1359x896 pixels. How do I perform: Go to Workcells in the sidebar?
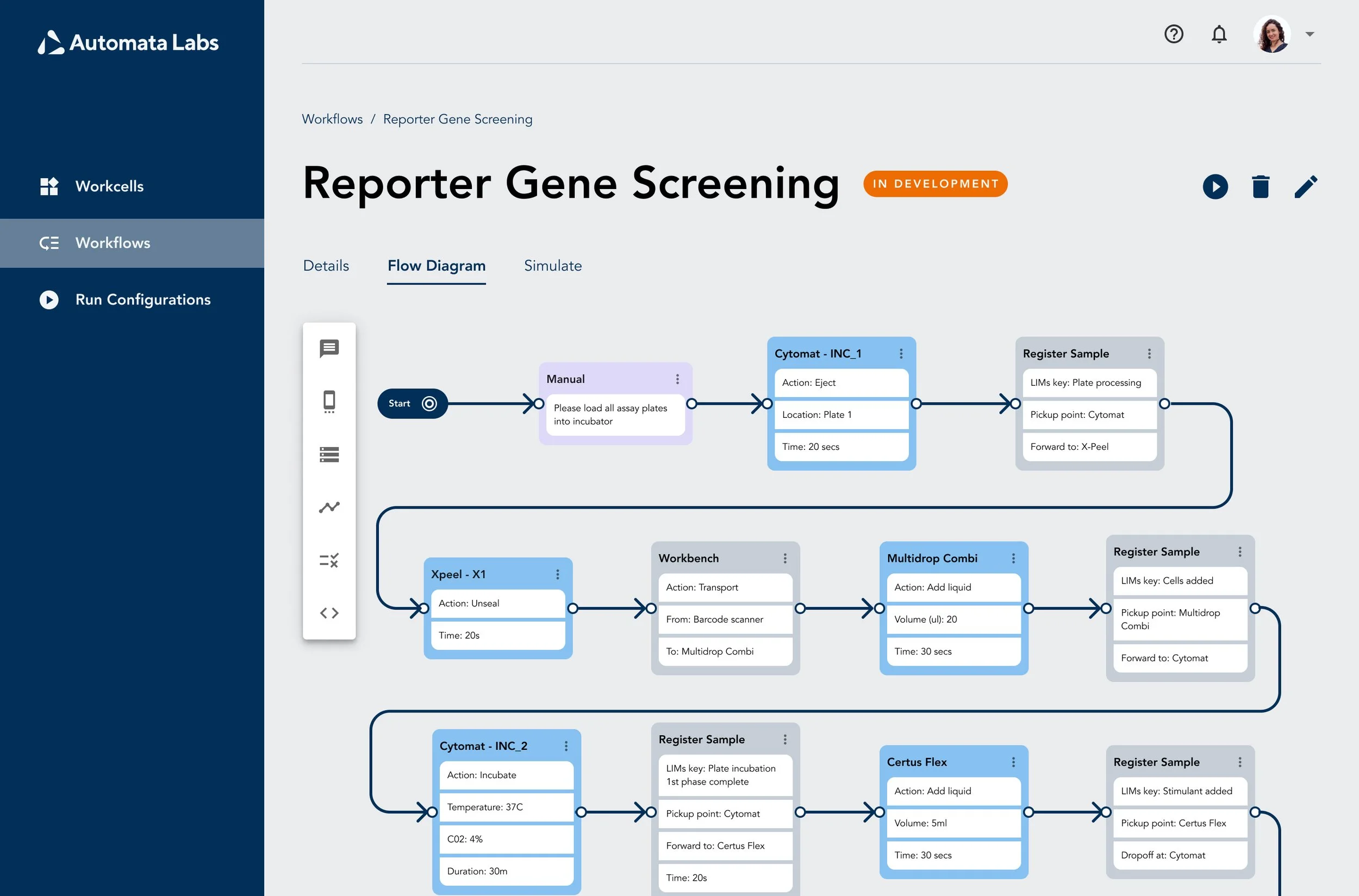109,186
